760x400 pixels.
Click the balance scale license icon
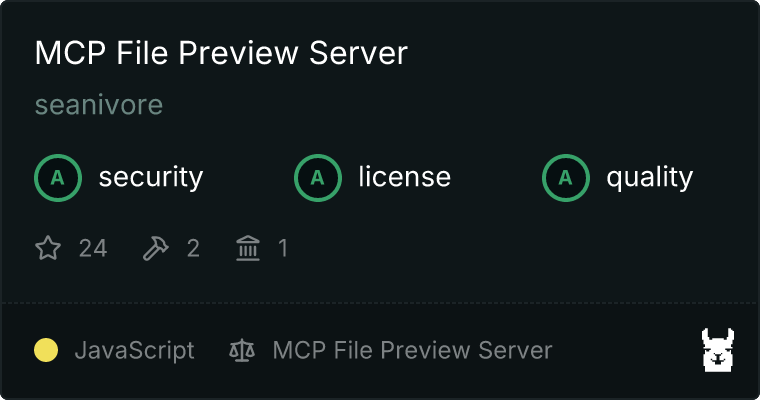242,350
